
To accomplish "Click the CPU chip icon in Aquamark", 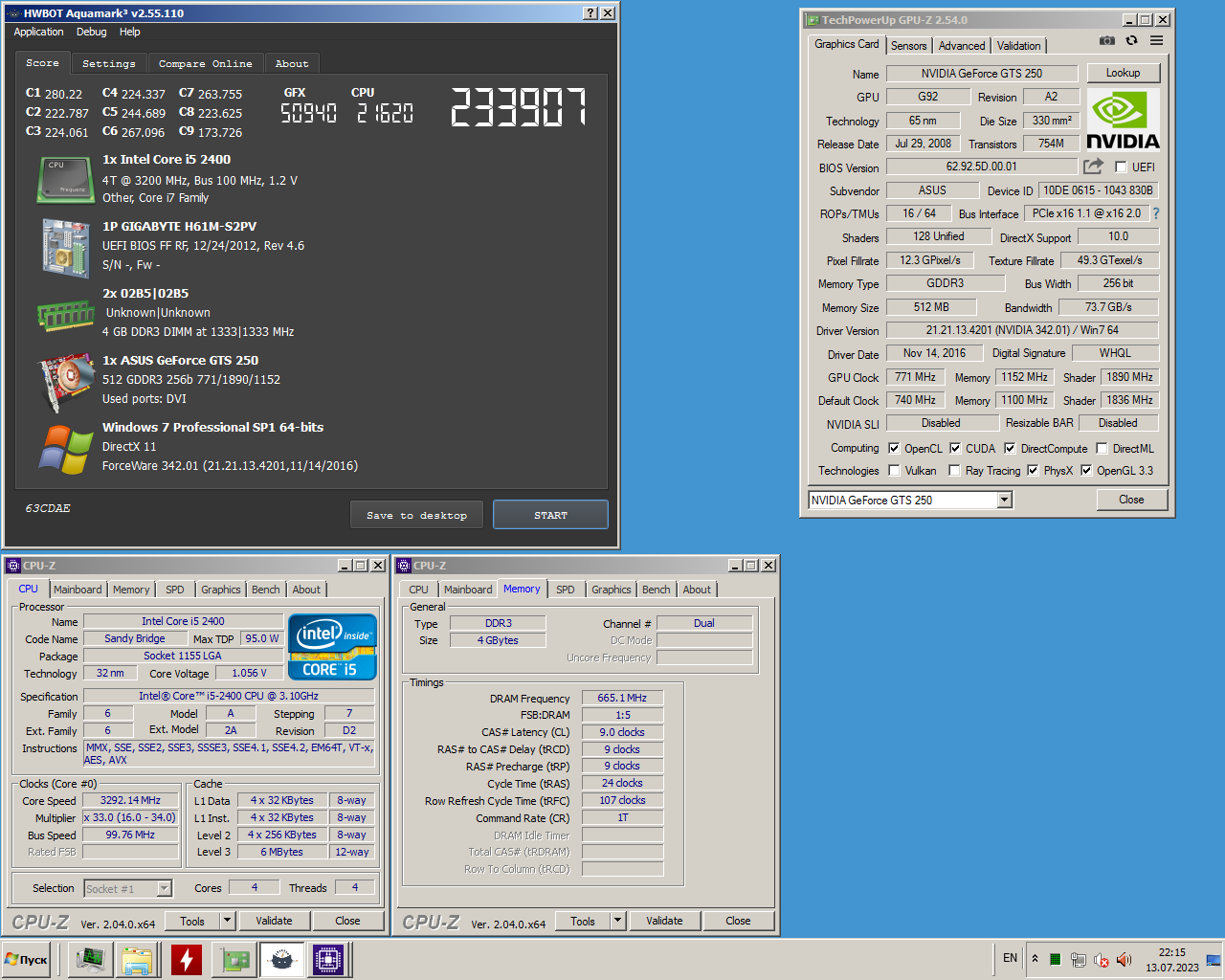I will (x=65, y=181).
